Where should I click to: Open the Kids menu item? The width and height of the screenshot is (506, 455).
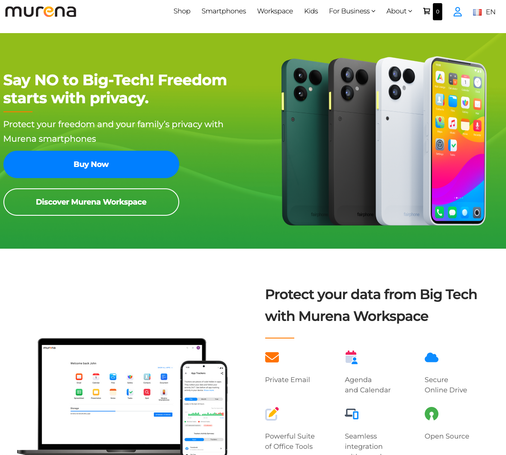tap(311, 11)
